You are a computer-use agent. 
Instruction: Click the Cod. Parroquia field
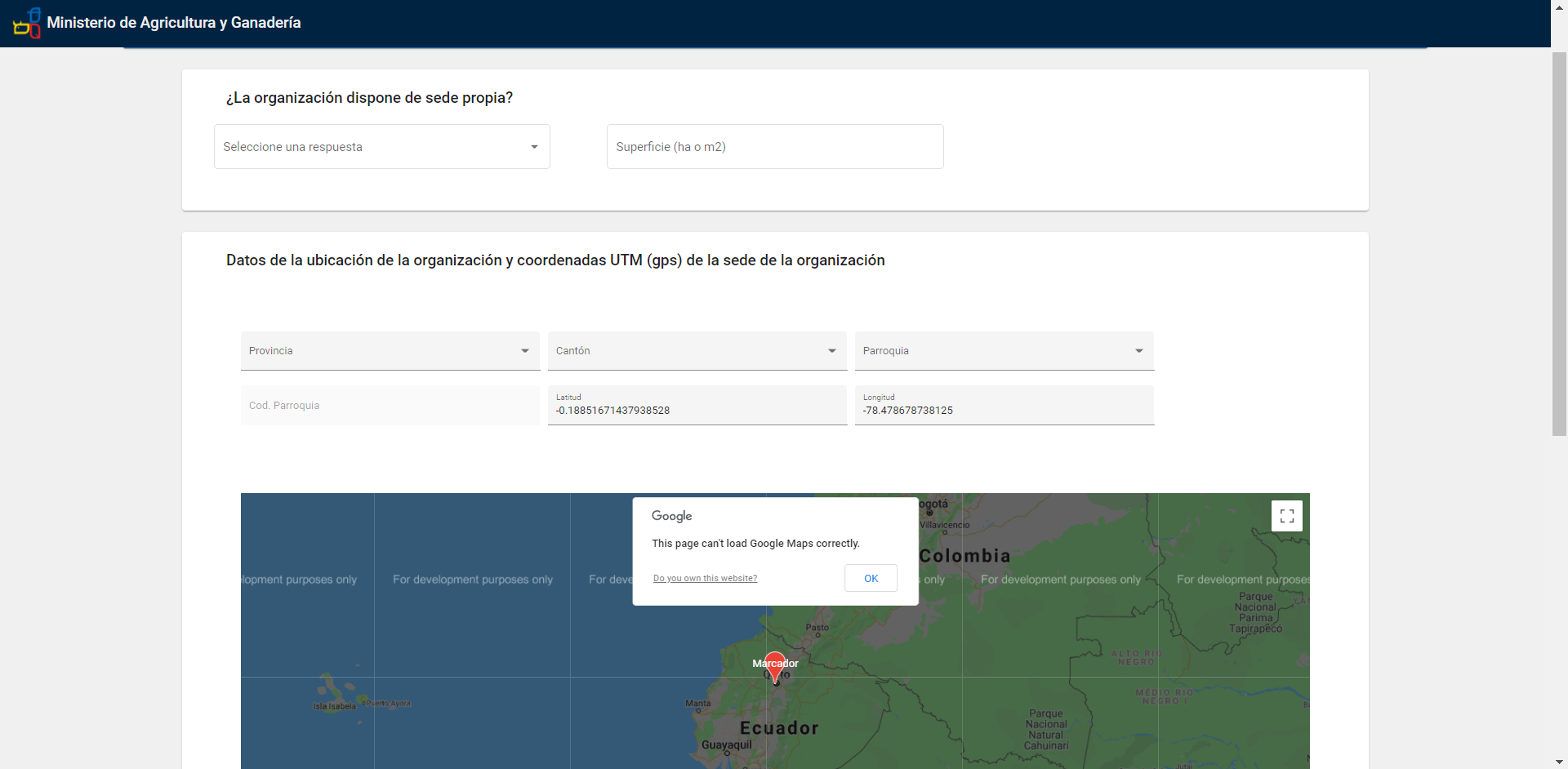pos(390,405)
